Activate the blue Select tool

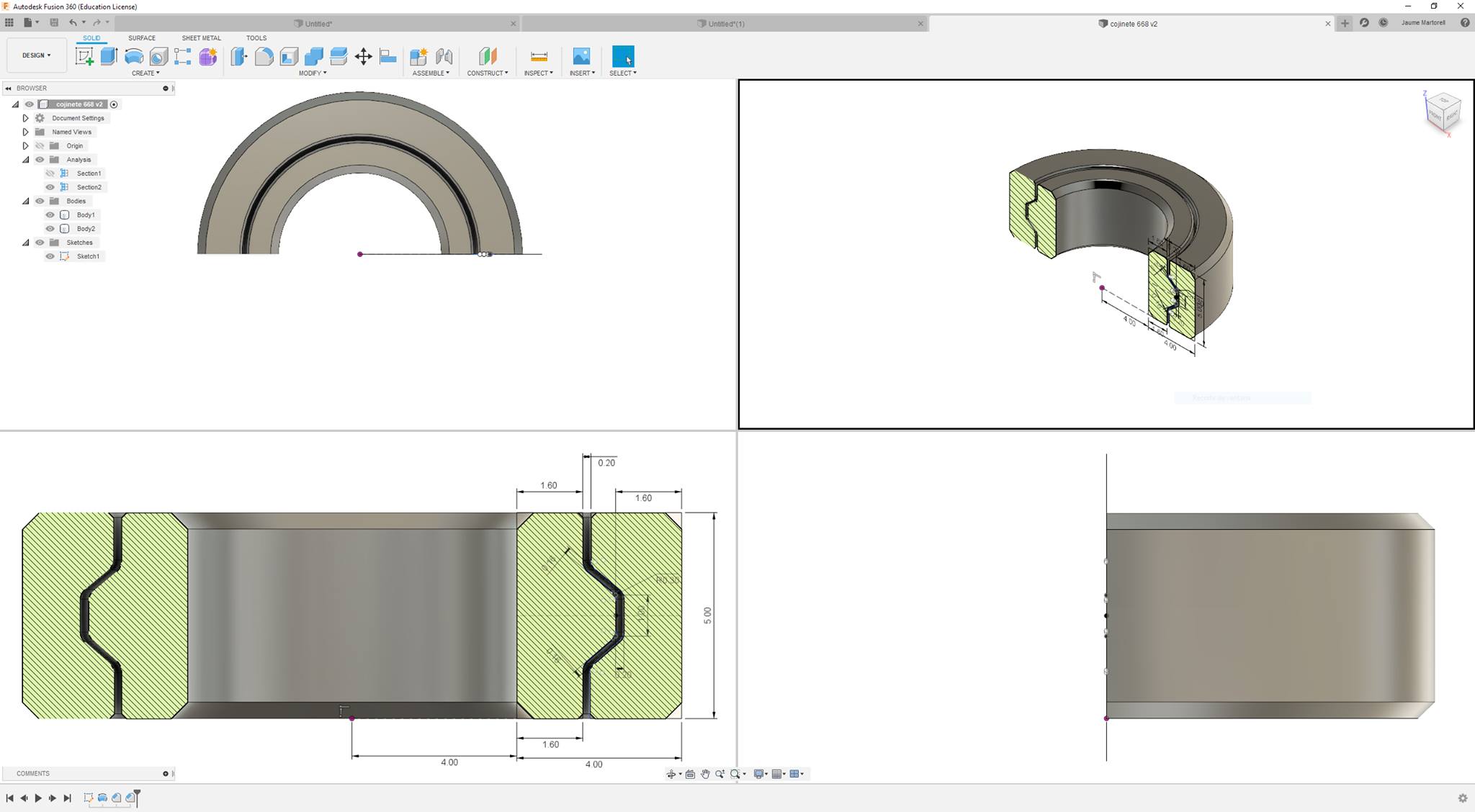[x=623, y=56]
